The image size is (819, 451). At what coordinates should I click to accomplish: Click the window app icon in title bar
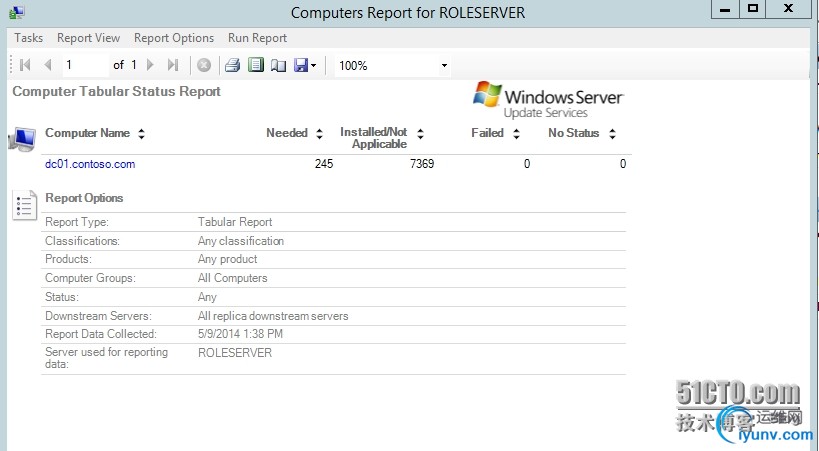[17, 11]
